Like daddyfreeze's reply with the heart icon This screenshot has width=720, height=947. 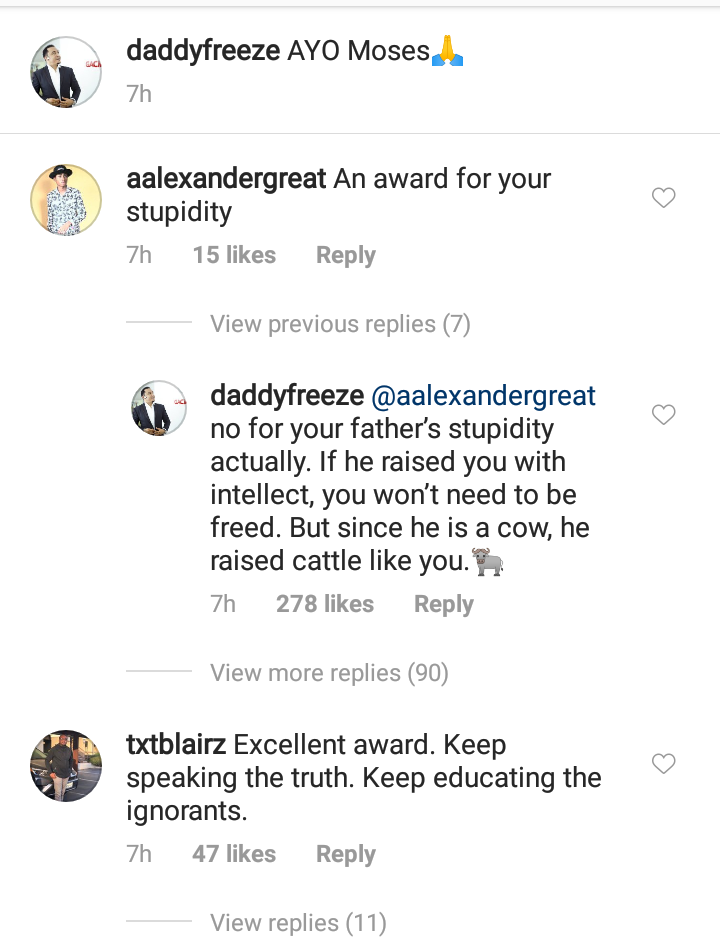[663, 414]
